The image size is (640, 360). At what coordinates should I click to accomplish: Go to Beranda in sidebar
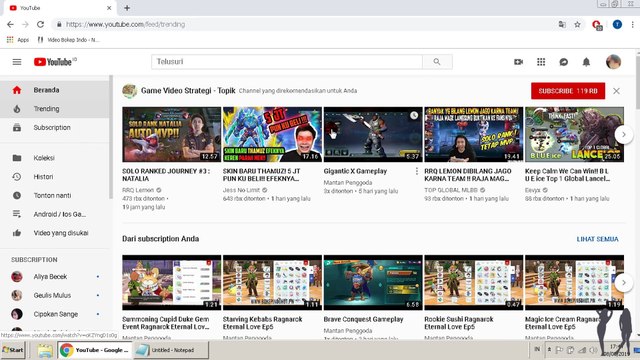[54, 90]
